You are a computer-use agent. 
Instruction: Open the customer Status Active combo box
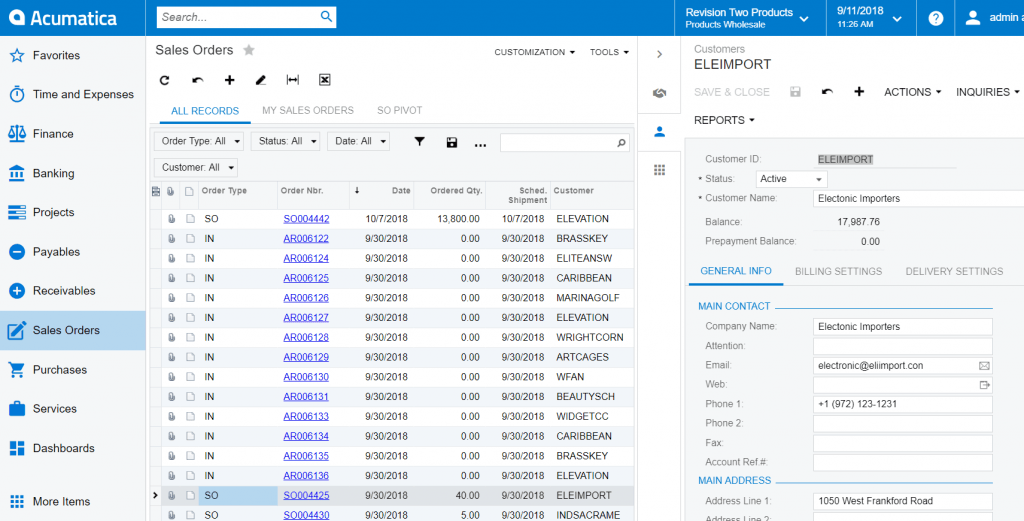pyautogui.click(x=791, y=179)
